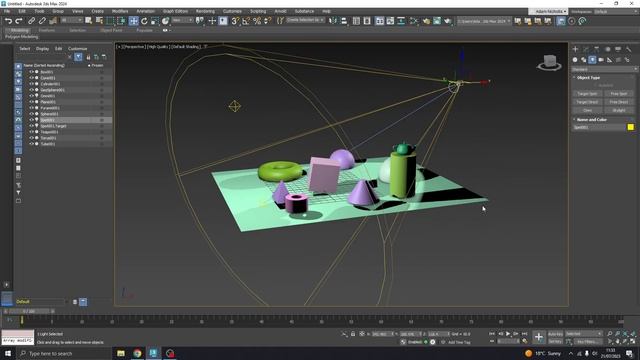Toggle the 3D Snaps icon
The image size is (640, 360).
[x=235, y=21]
